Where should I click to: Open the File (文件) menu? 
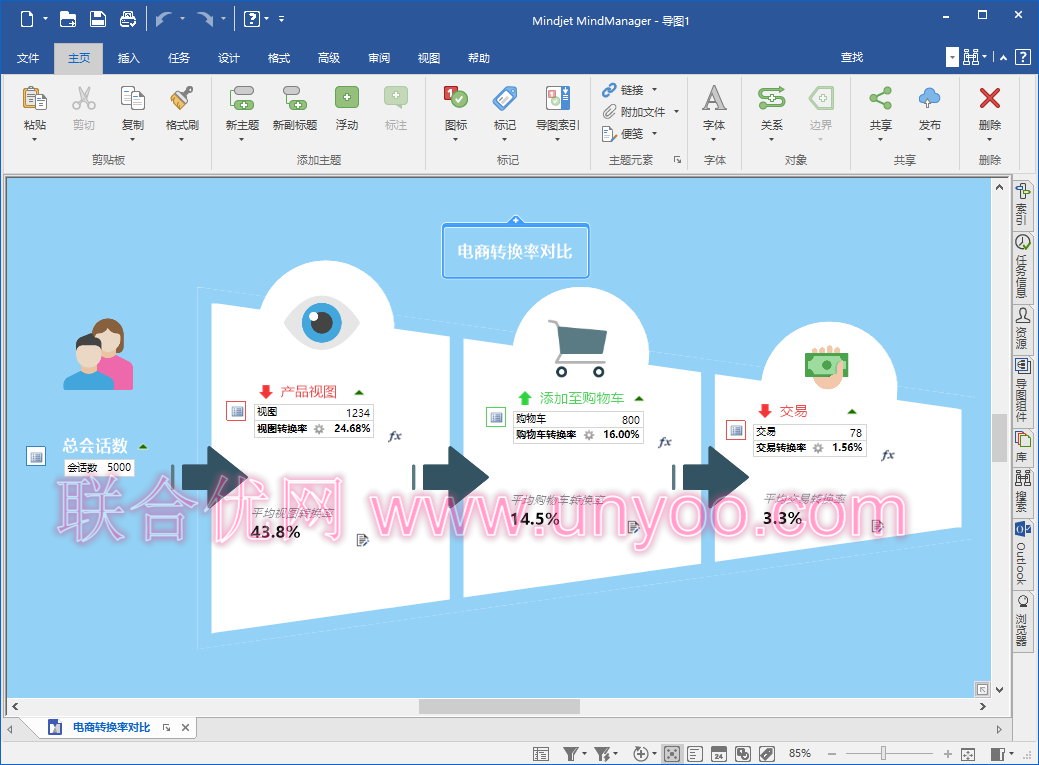28,58
